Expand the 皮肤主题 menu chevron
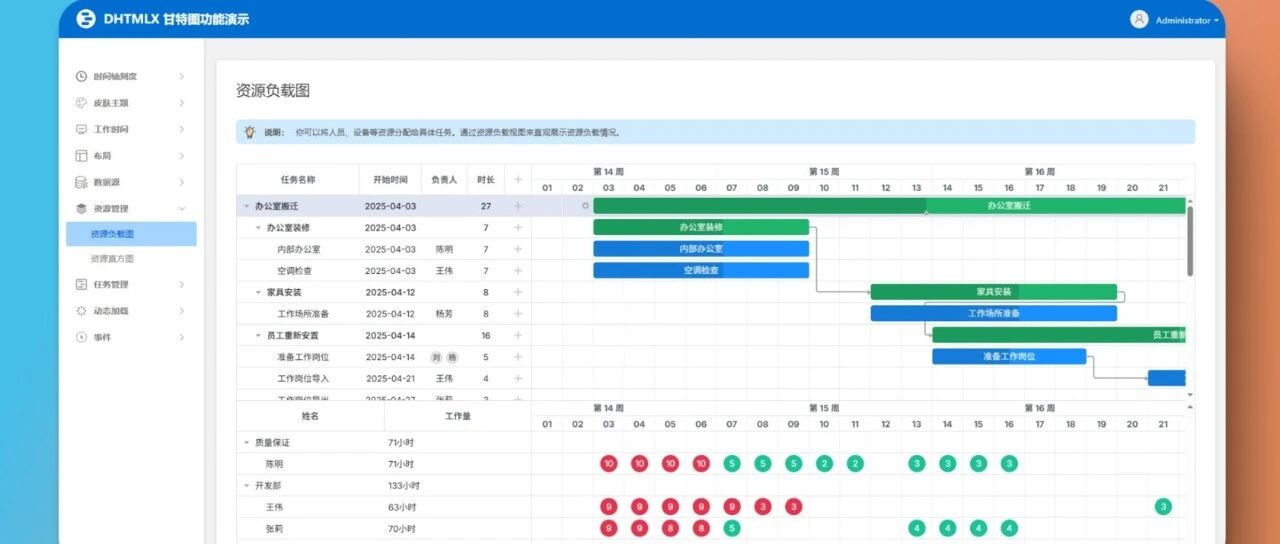Image resolution: width=1280 pixels, height=544 pixels. click(x=181, y=103)
